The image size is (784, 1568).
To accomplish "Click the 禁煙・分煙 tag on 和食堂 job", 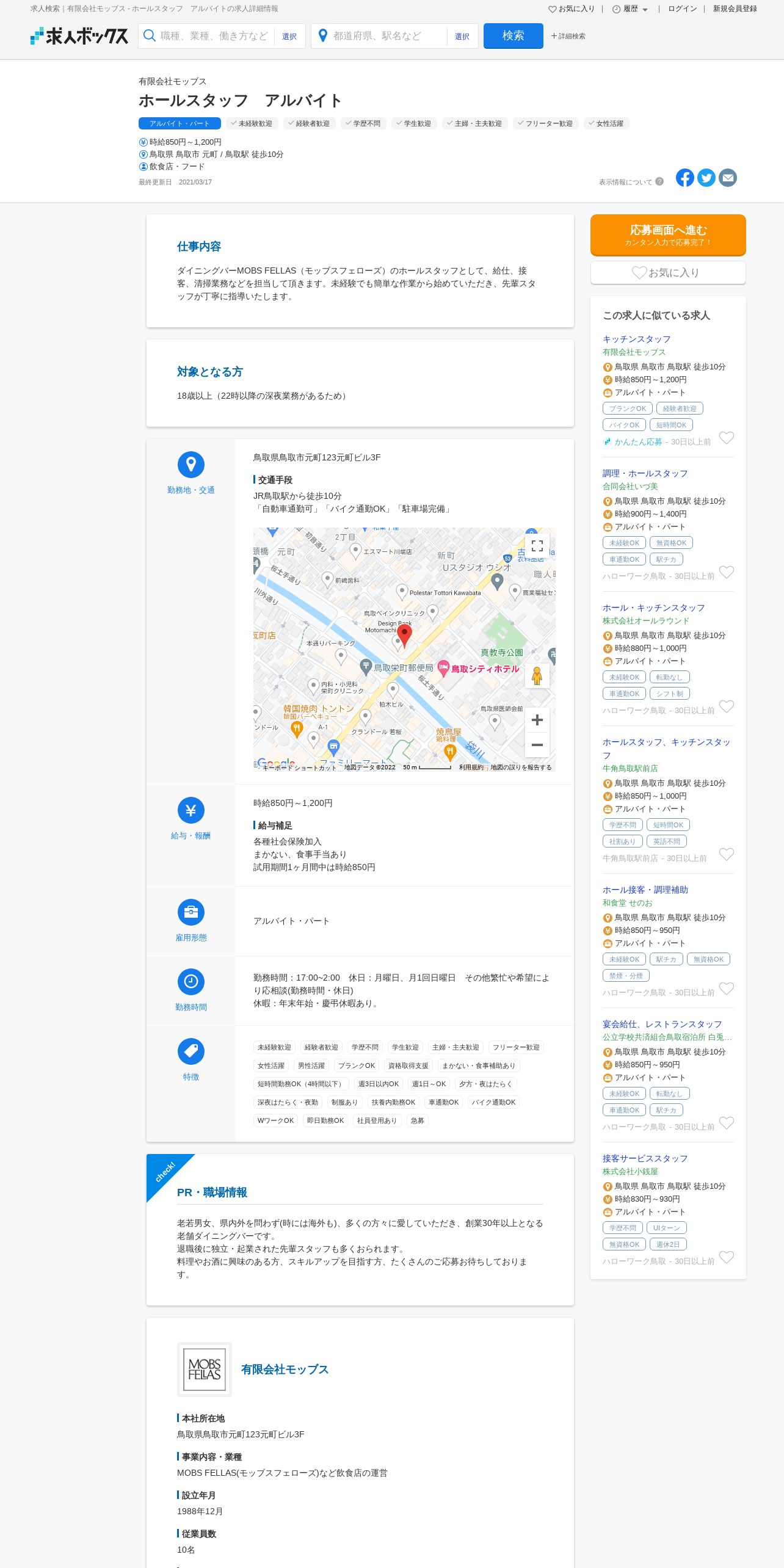I will [x=626, y=976].
